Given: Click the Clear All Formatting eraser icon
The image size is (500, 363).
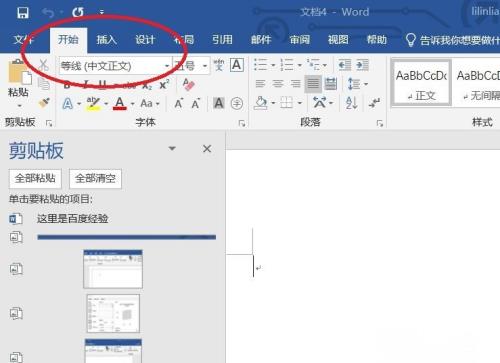Looking at the screenshot, I should click(189, 85).
